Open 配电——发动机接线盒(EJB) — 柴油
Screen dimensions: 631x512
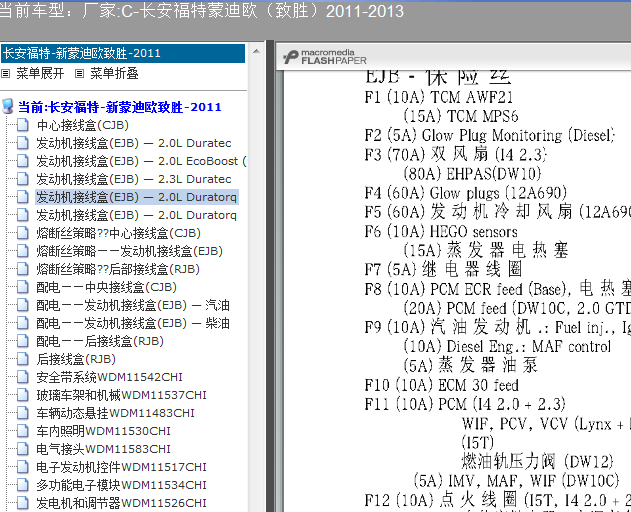133,323
